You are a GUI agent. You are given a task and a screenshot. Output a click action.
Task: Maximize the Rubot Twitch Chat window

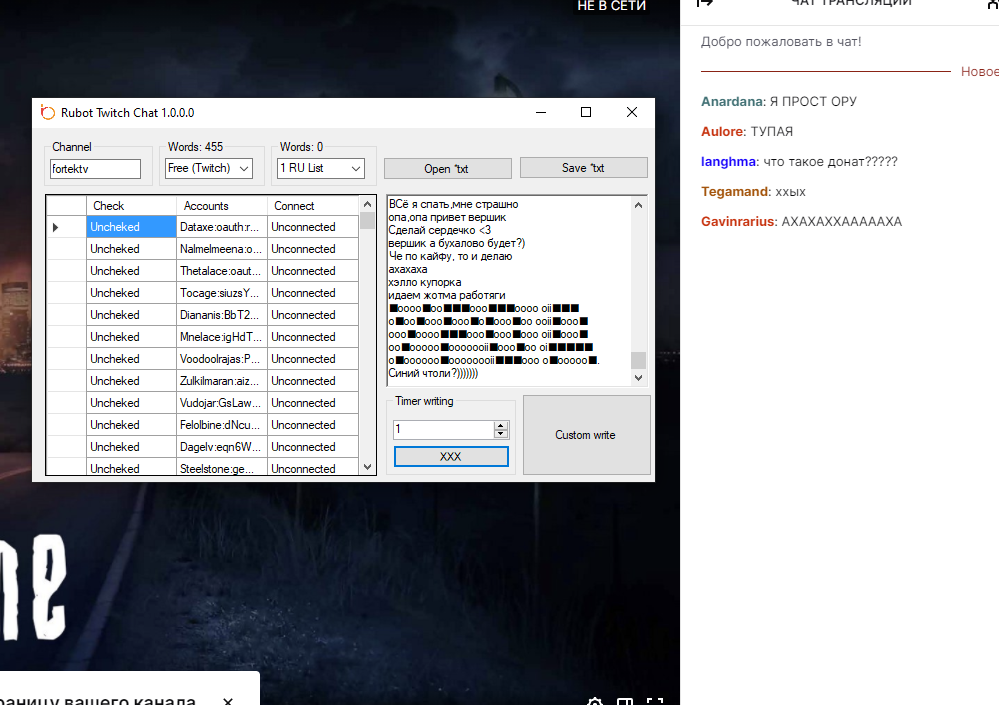tap(586, 113)
